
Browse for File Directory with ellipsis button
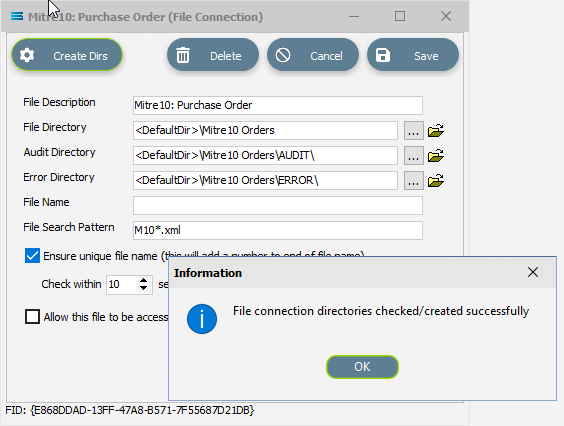(x=414, y=130)
